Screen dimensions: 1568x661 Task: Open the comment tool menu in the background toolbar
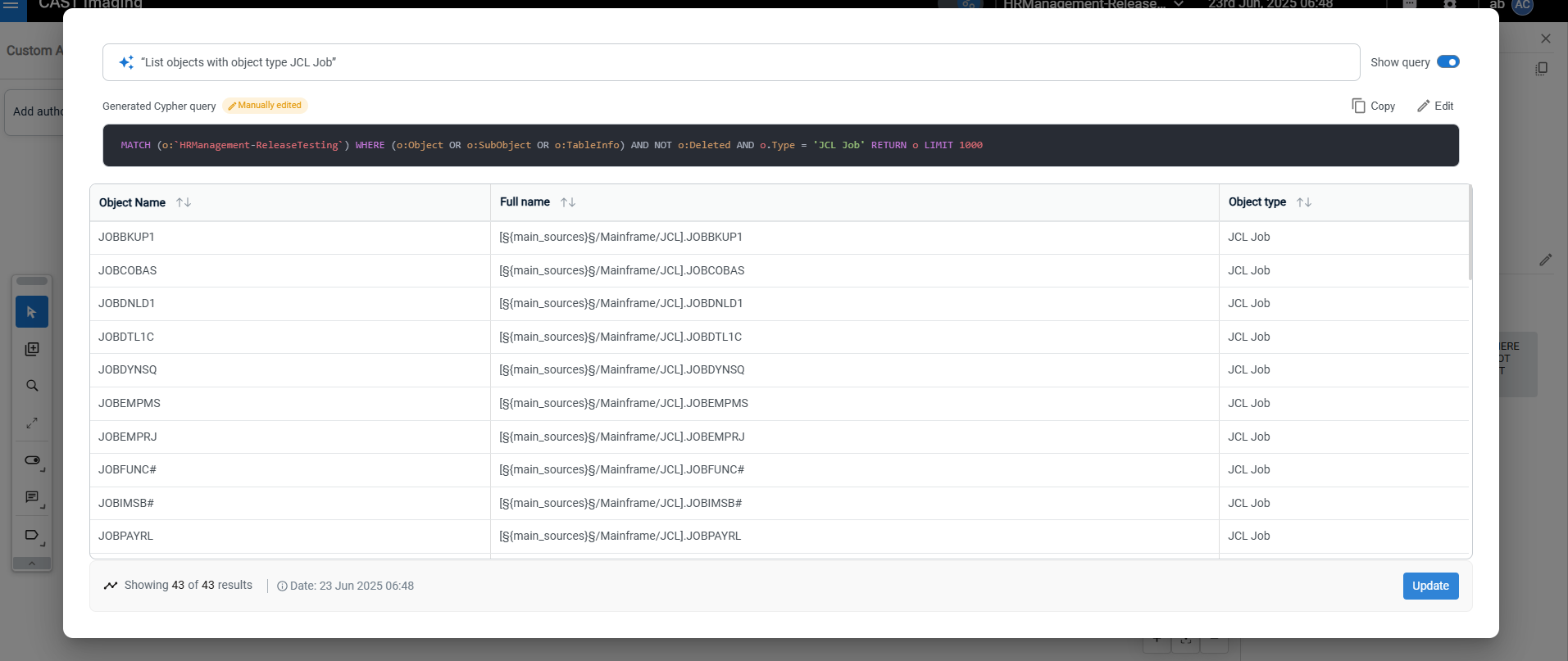32,498
